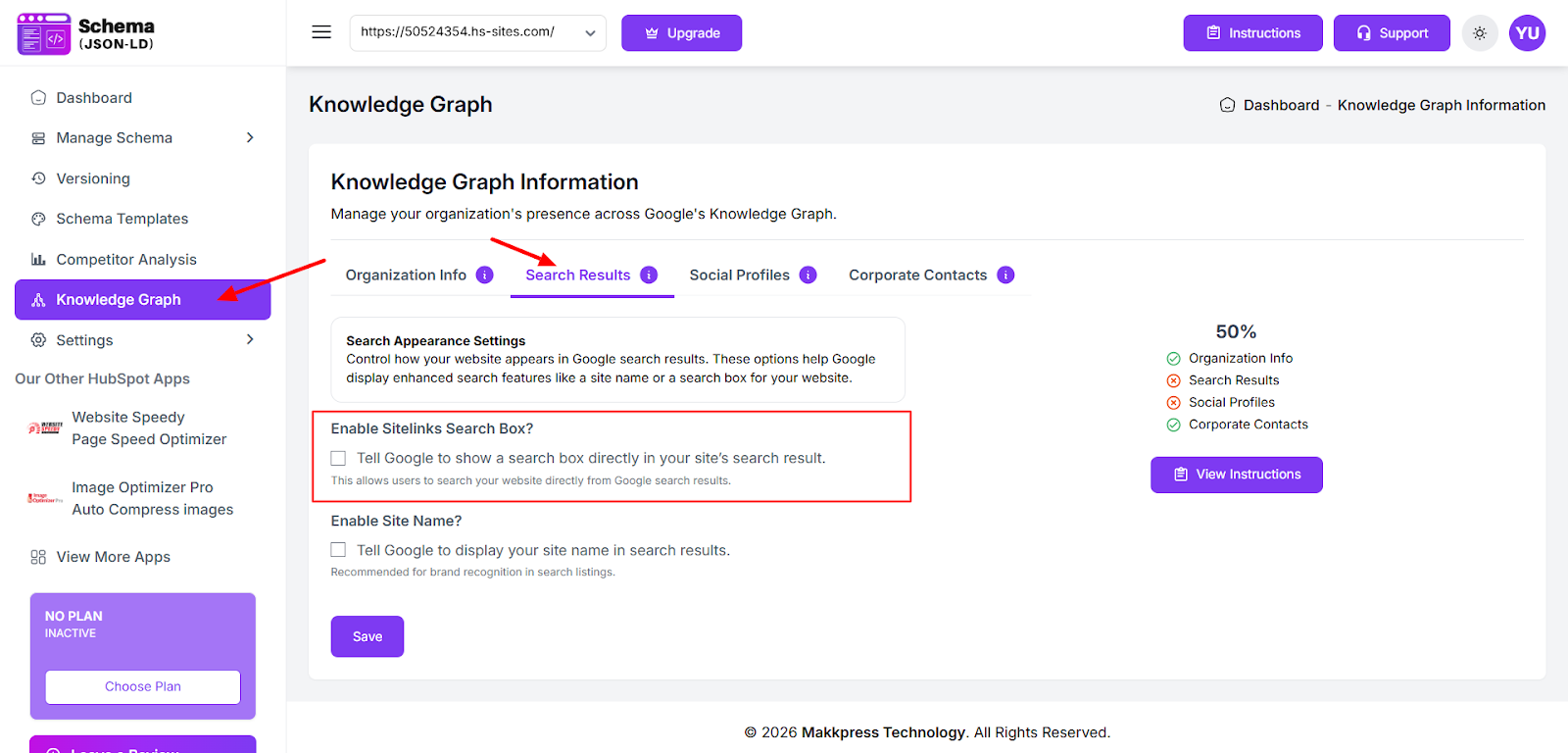Open the YU user avatar
The width and height of the screenshot is (1568, 753).
point(1527,33)
